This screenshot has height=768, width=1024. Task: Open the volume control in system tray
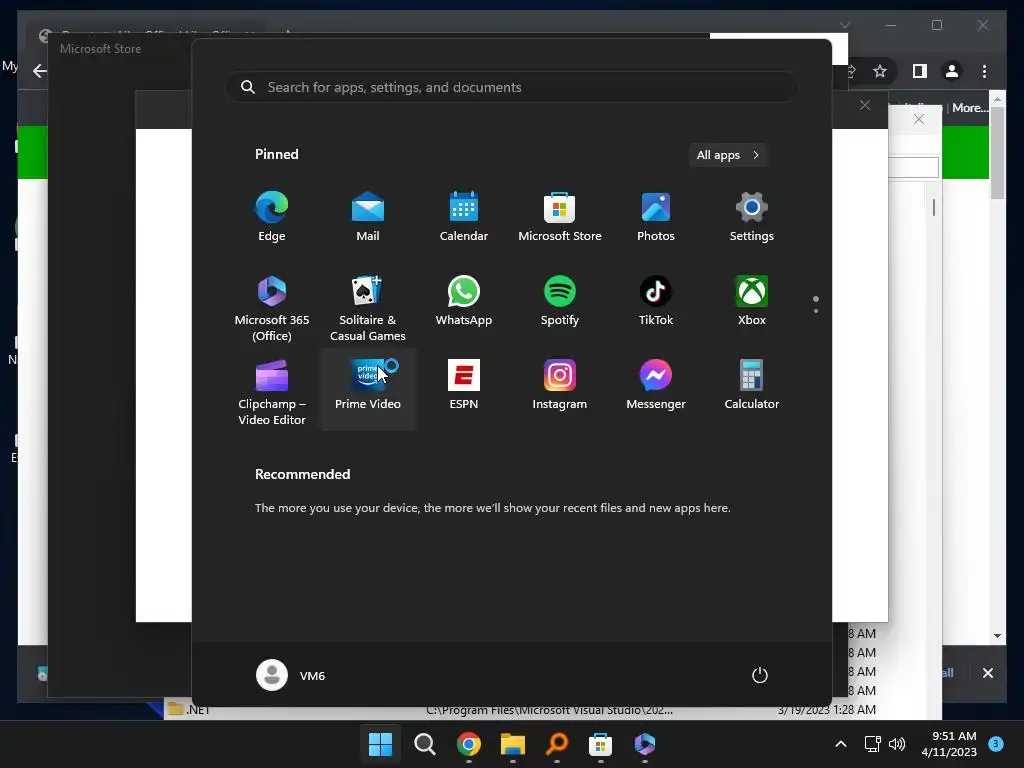click(x=897, y=744)
